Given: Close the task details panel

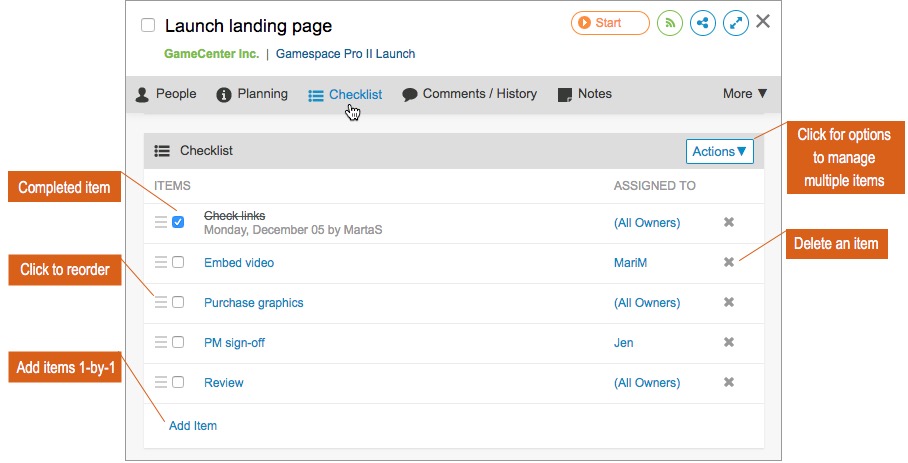Looking at the screenshot, I should point(763,21).
